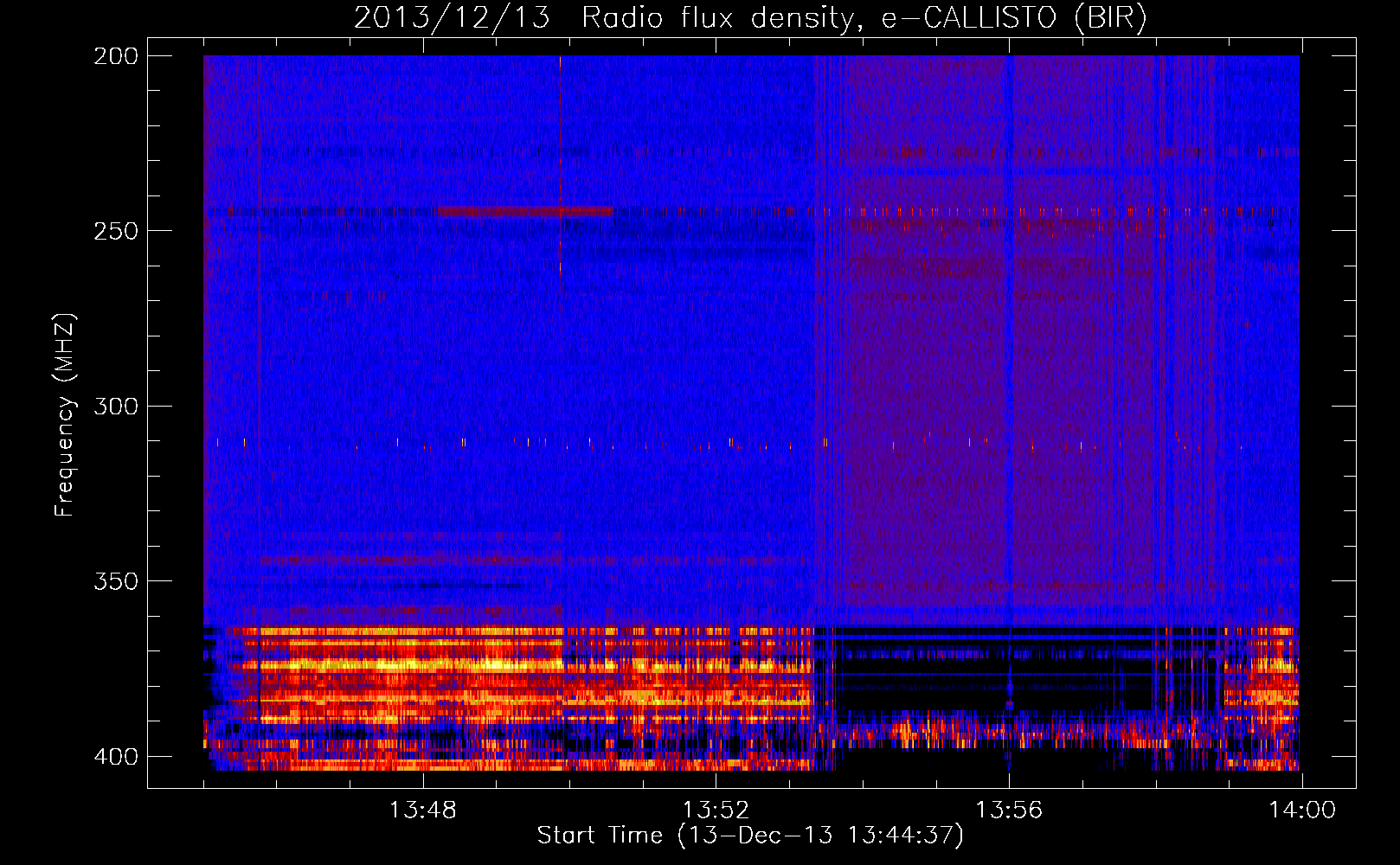The image size is (1400, 865).
Task: Click the 250 frequency tick label
Action: click(x=115, y=231)
